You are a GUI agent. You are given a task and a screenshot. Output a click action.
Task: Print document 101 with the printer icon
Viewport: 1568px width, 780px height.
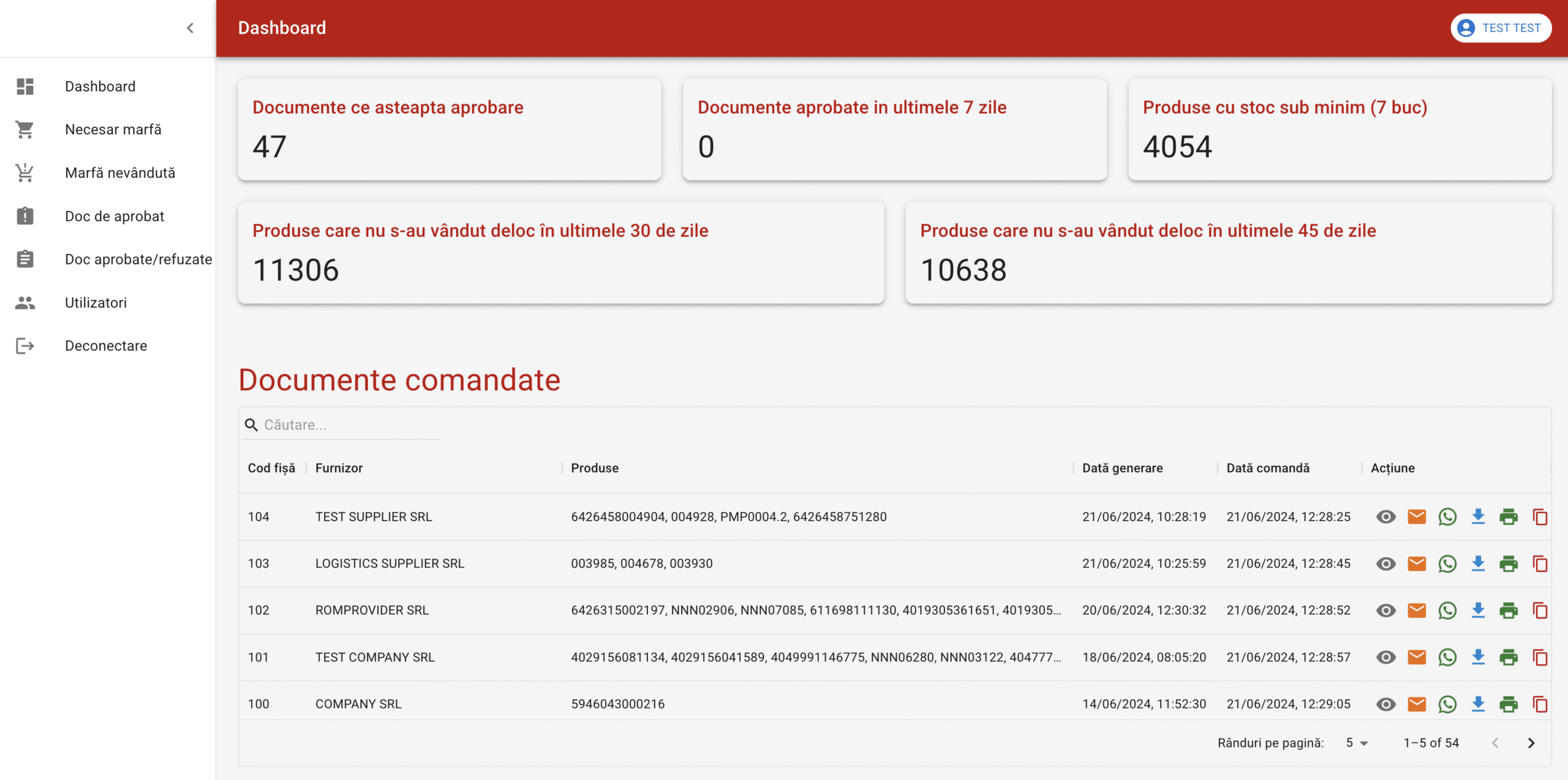(1508, 657)
